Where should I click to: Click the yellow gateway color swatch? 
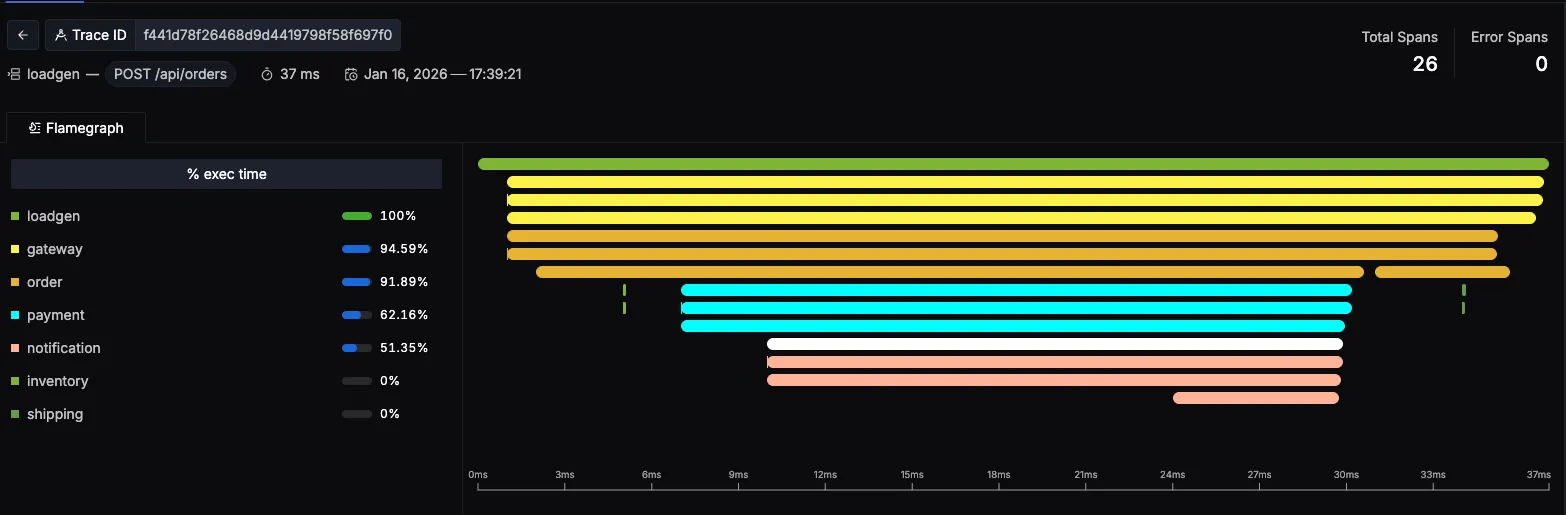coord(15,249)
